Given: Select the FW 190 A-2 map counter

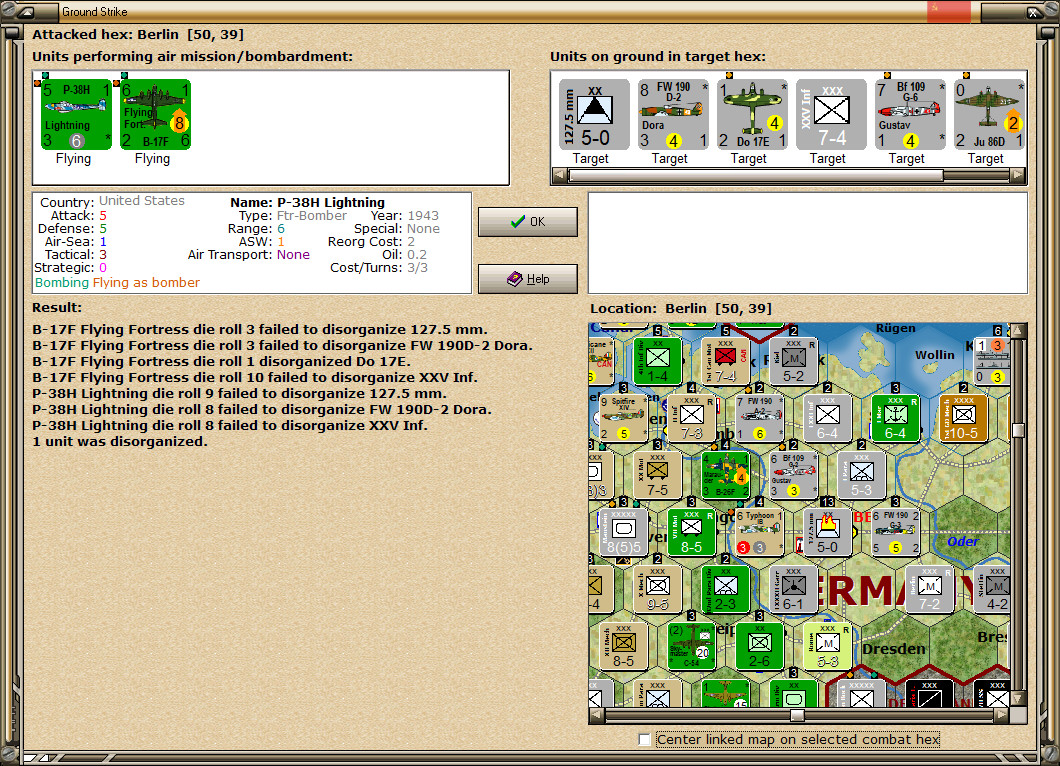Looking at the screenshot, I should [x=759, y=418].
